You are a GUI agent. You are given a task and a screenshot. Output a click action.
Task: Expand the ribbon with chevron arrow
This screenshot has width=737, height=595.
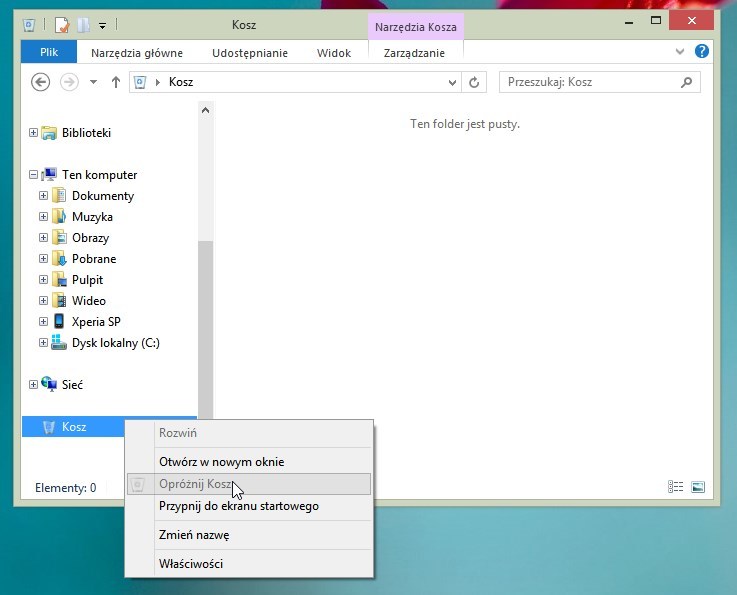[x=680, y=51]
